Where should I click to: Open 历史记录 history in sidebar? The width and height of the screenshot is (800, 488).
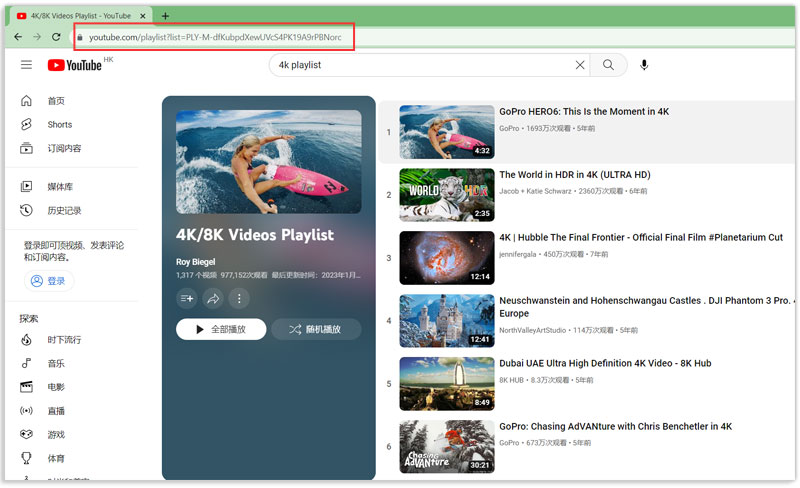[64, 210]
